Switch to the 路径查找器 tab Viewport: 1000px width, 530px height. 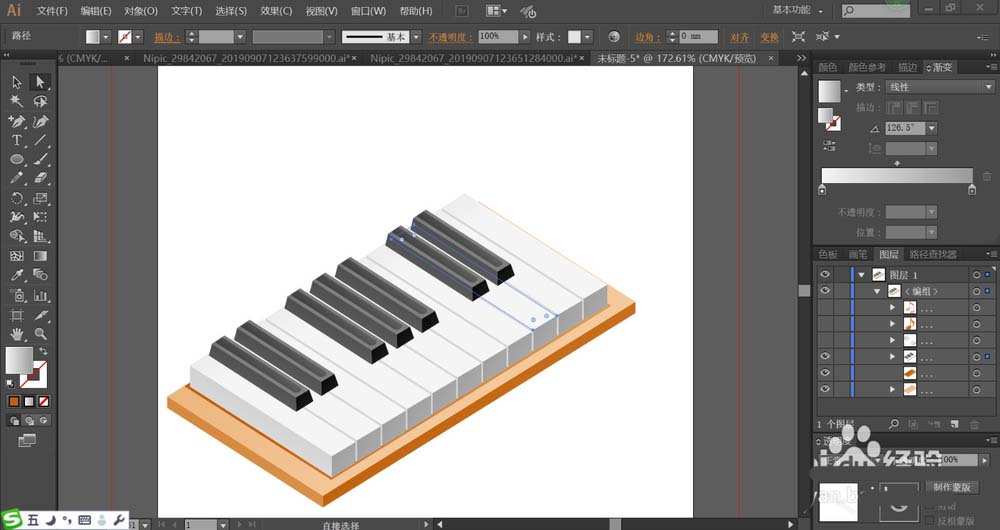coord(933,254)
